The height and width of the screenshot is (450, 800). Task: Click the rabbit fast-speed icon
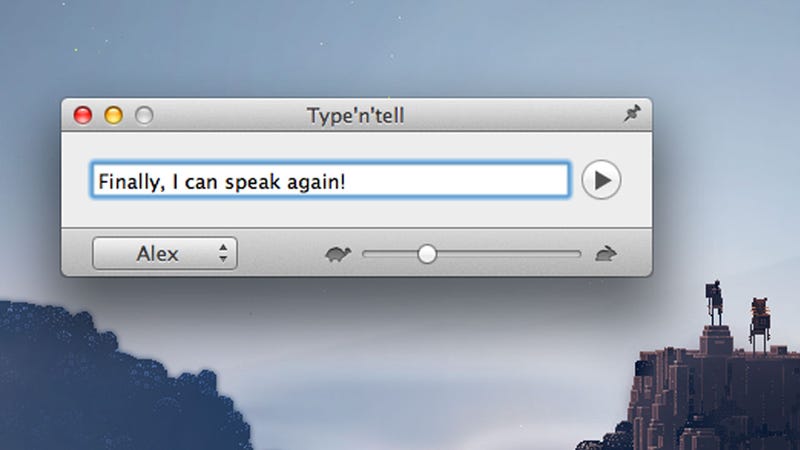(606, 253)
